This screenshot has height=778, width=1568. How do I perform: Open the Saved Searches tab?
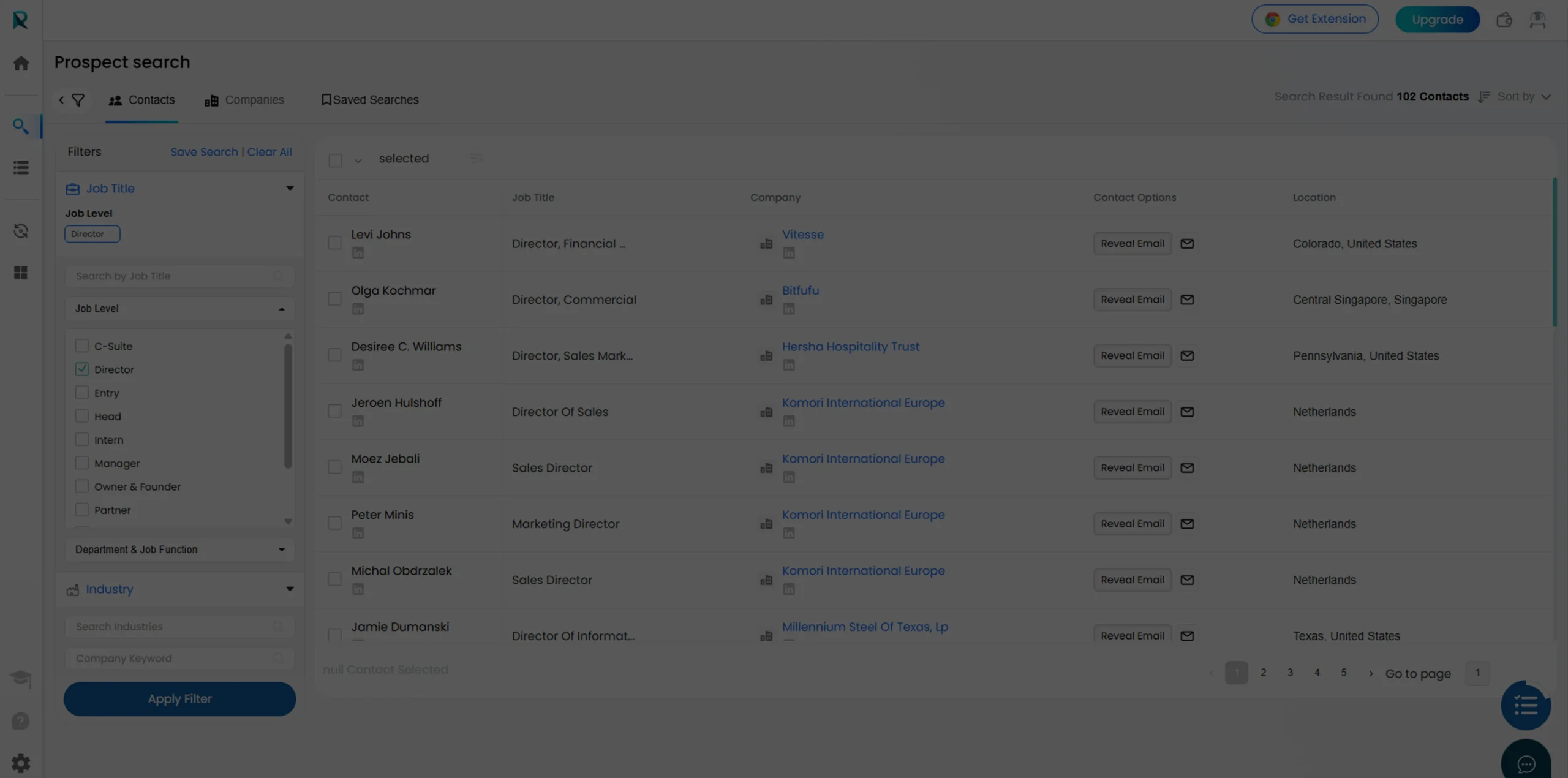pyautogui.click(x=370, y=100)
